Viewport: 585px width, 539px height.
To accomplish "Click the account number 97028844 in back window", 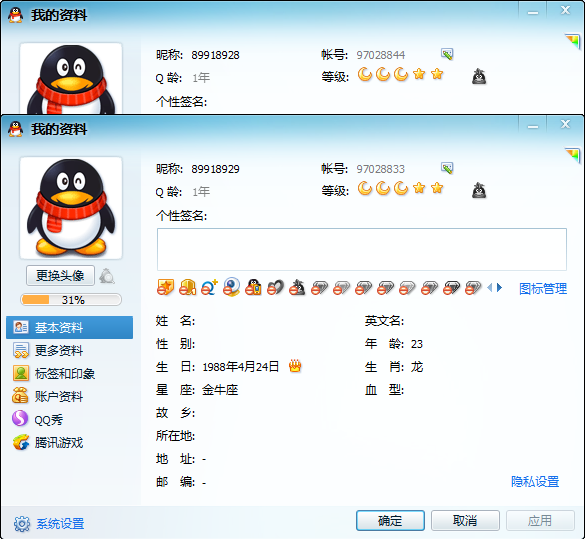I will point(381,55).
